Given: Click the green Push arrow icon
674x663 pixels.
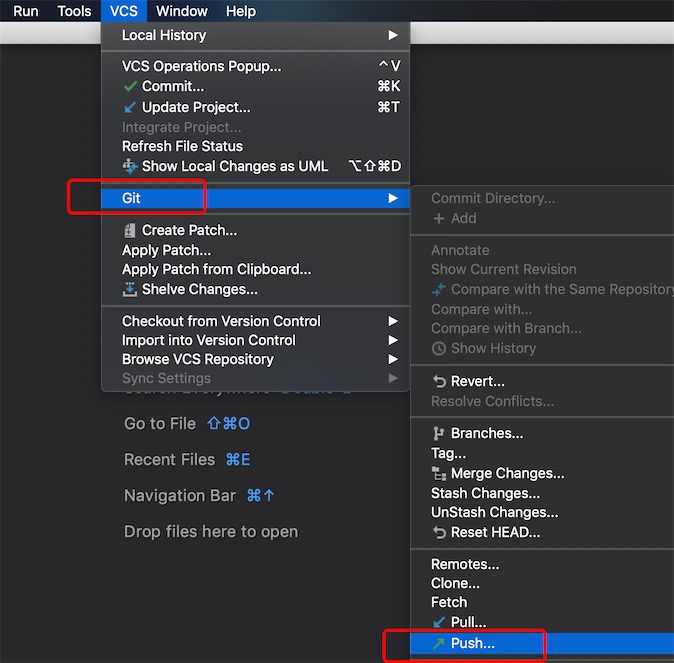Looking at the screenshot, I should click(438, 643).
